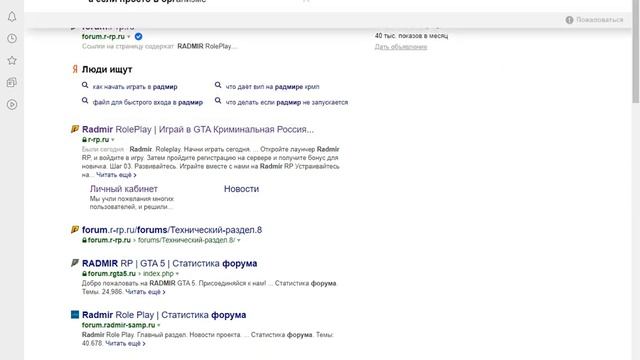The width and height of the screenshot is (640, 360).
Task: Click green URL r-rp.ru under Radmir RolePlay
Action: tap(98, 140)
